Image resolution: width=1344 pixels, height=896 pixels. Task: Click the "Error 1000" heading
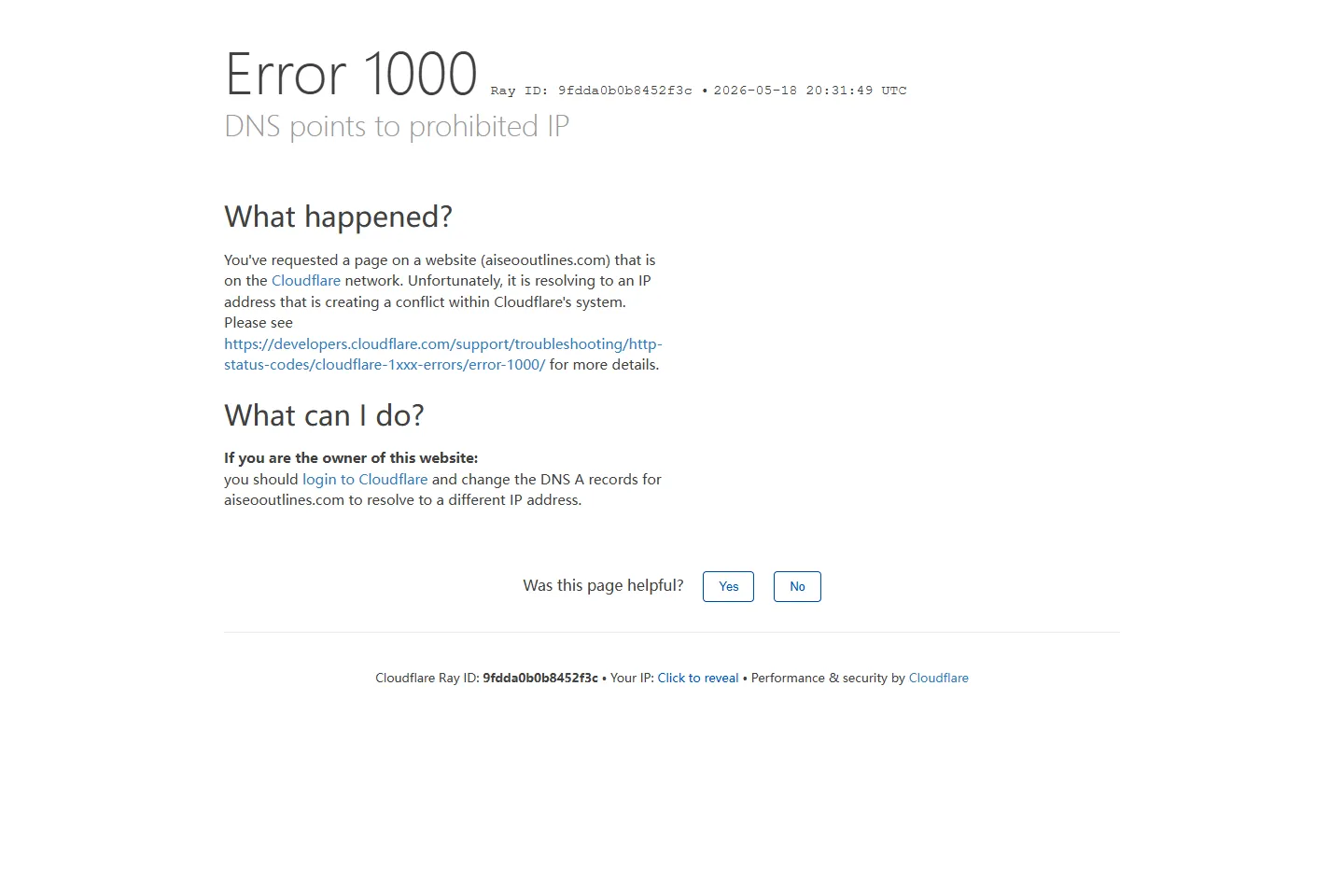(351, 74)
